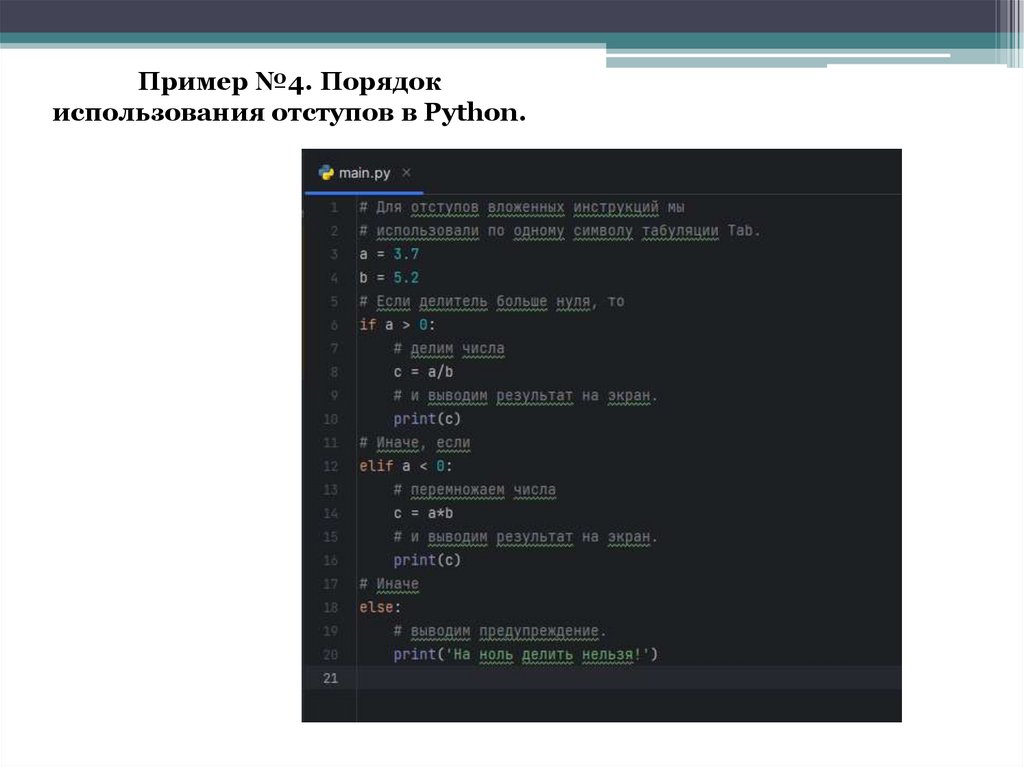Click the line 'c = a*b'
This screenshot has height=767, width=1024.
(423, 513)
